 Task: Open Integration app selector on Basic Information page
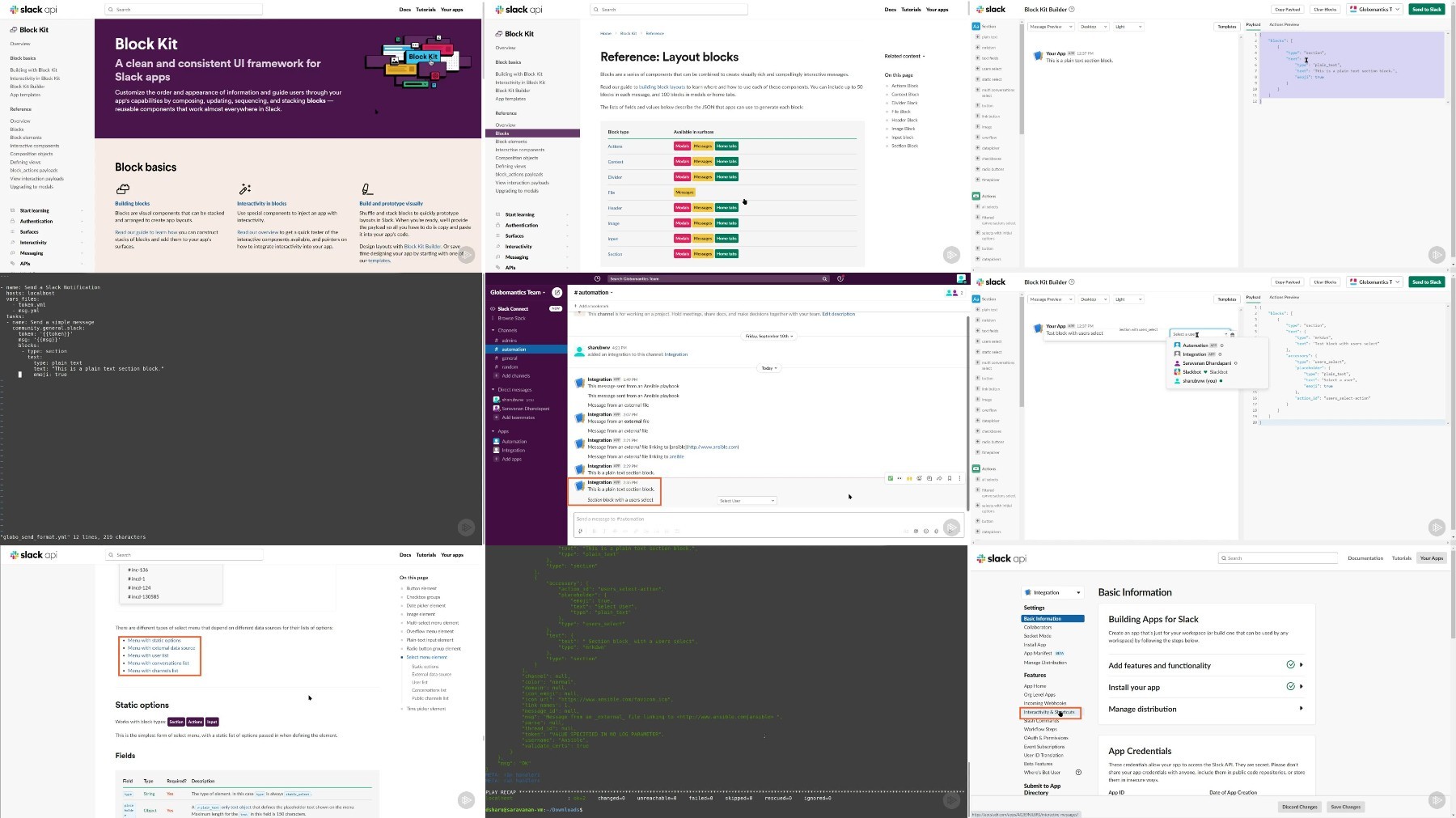click(1052, 592)
